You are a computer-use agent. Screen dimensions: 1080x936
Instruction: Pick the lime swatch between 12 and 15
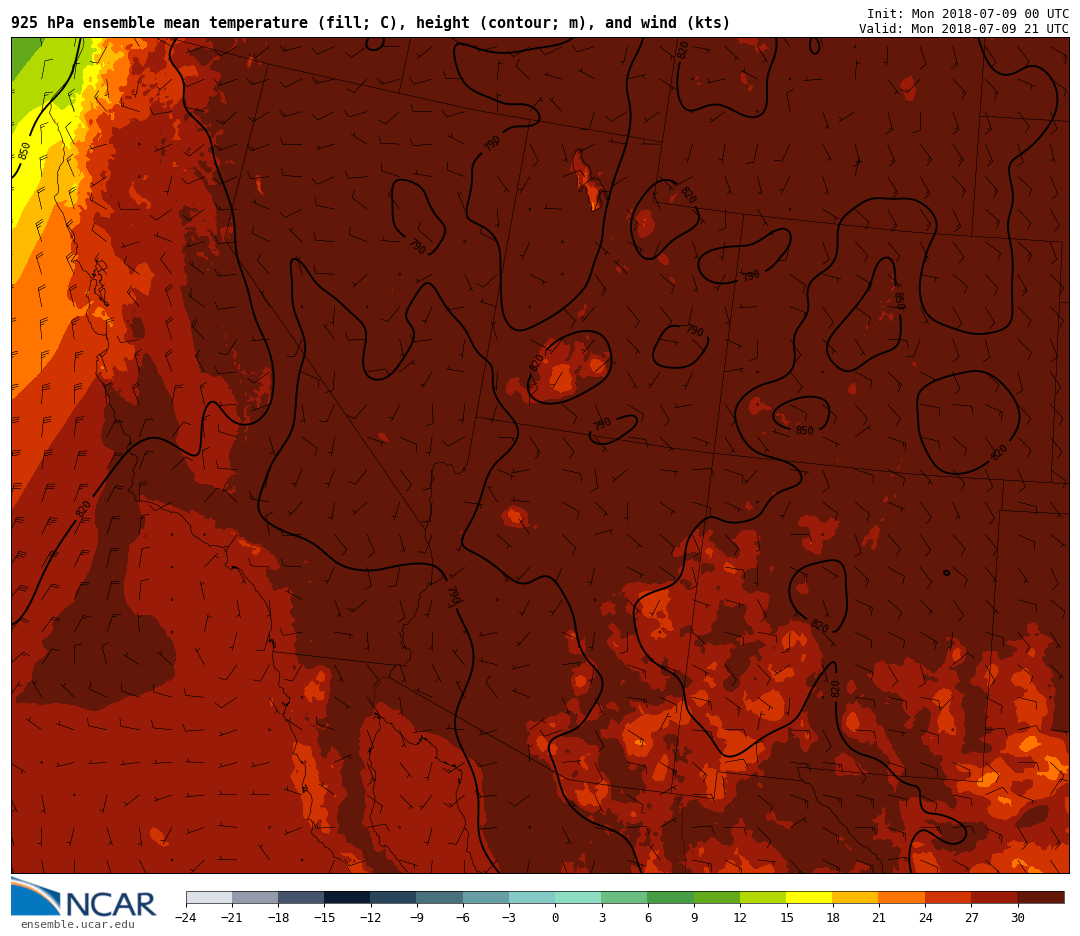(763, 897)
